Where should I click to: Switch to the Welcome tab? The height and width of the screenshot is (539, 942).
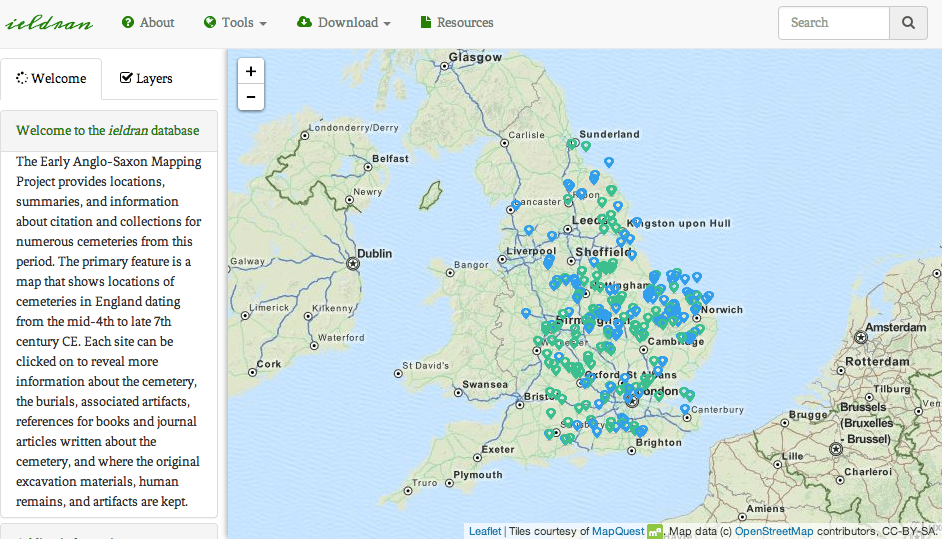[x=51, y=79]
